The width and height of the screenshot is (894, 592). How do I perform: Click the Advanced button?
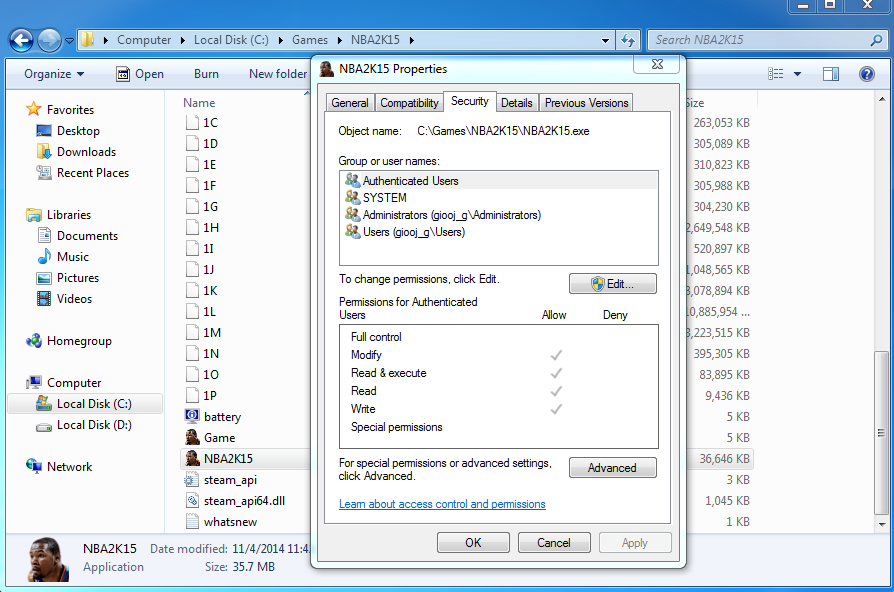coord(612,468)
